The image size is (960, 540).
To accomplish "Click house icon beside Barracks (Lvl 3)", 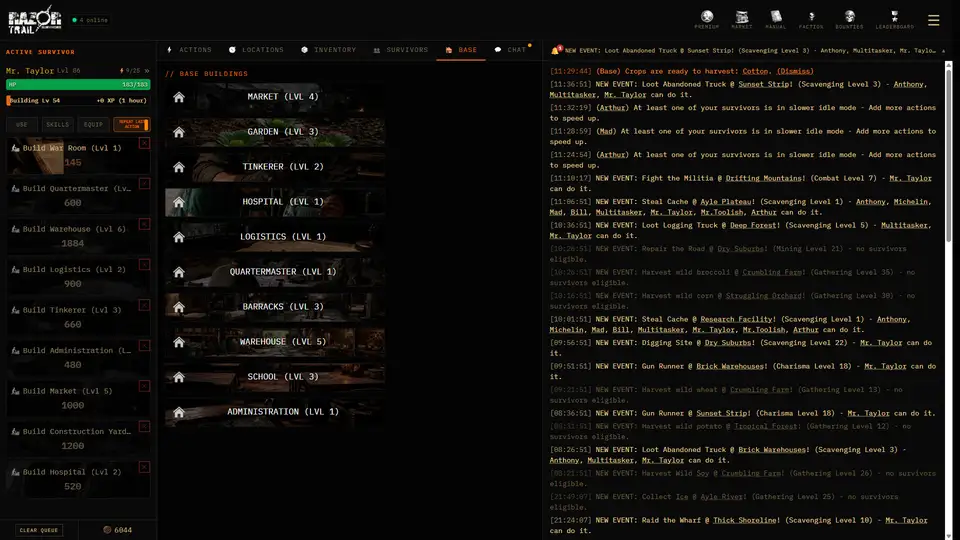I will coord(179,307).
